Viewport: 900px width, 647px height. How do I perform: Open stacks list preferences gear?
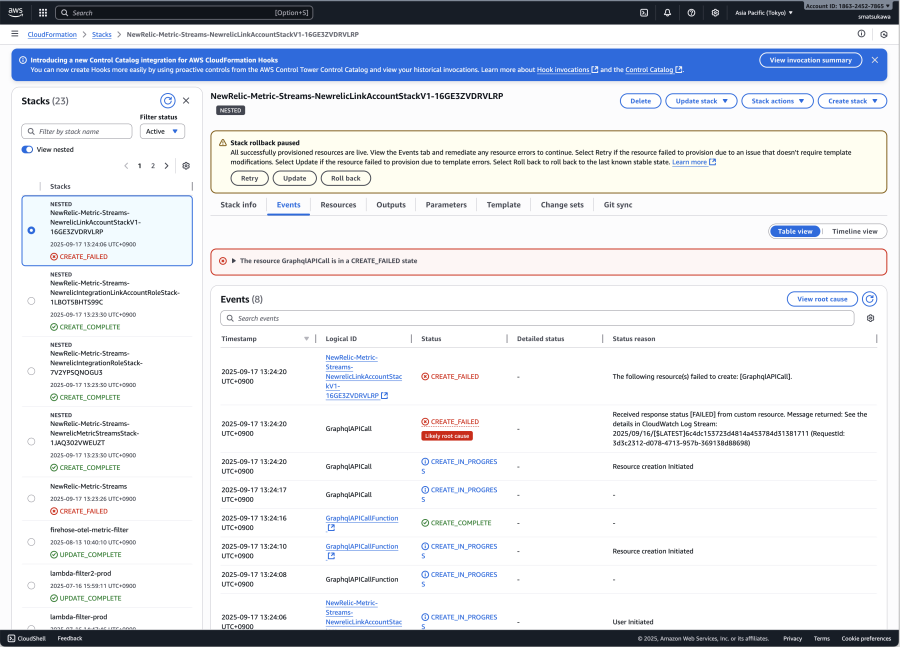click(186, 166)
